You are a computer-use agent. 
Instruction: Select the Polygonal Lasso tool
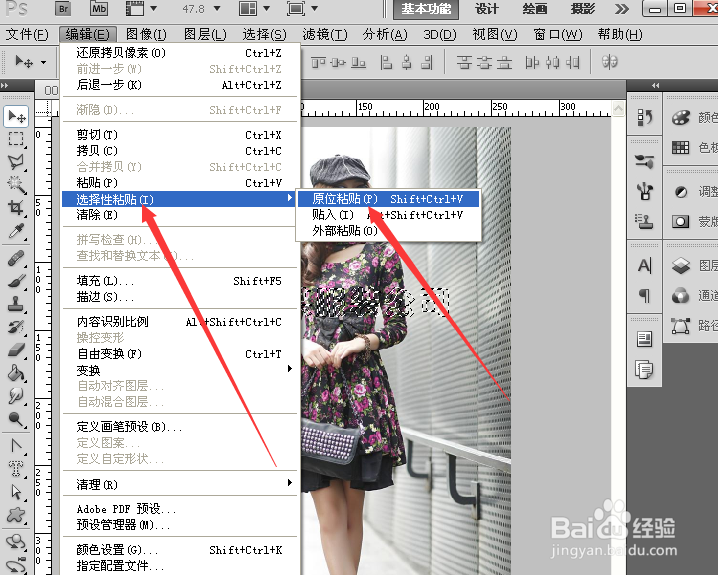click(x=16, y=162)
